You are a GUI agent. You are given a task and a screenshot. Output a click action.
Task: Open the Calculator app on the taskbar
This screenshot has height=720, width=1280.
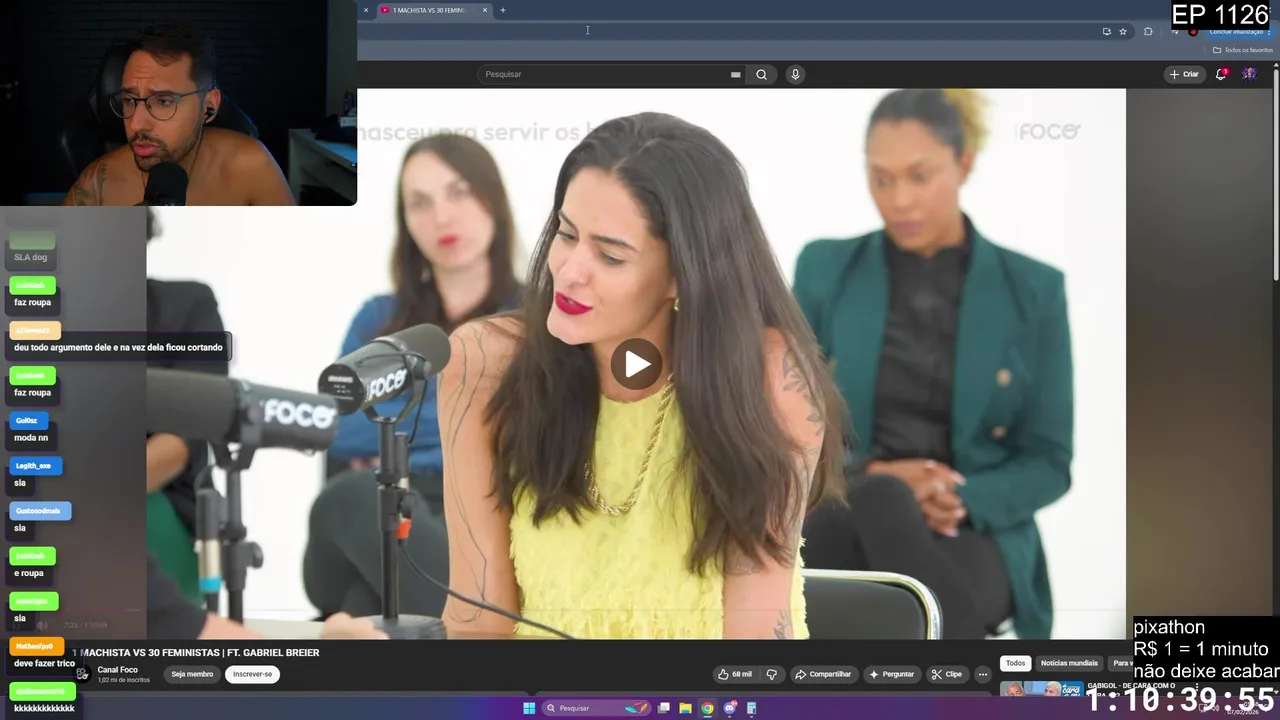[751, 708]
